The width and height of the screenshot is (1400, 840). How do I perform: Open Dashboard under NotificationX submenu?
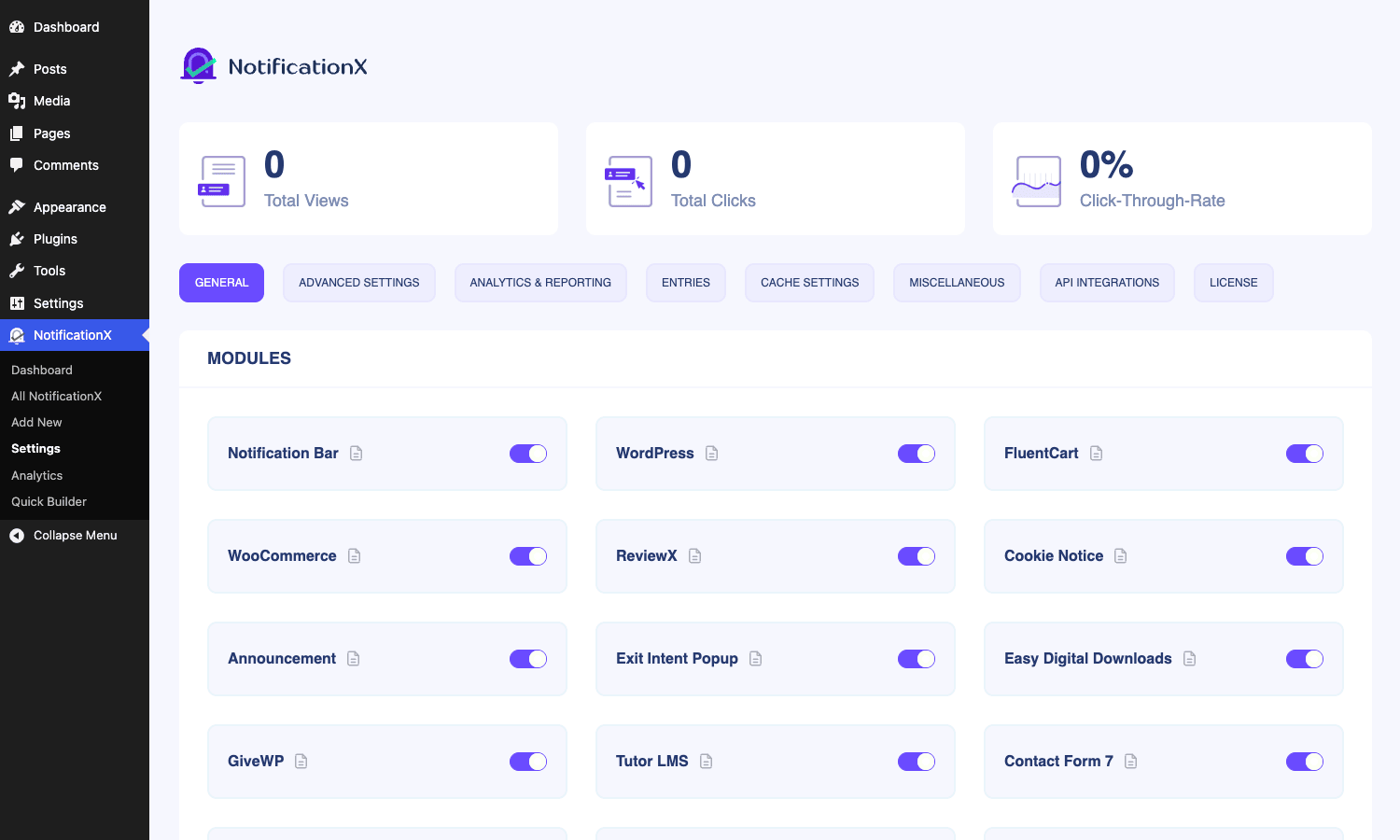[x=41, y=371]
